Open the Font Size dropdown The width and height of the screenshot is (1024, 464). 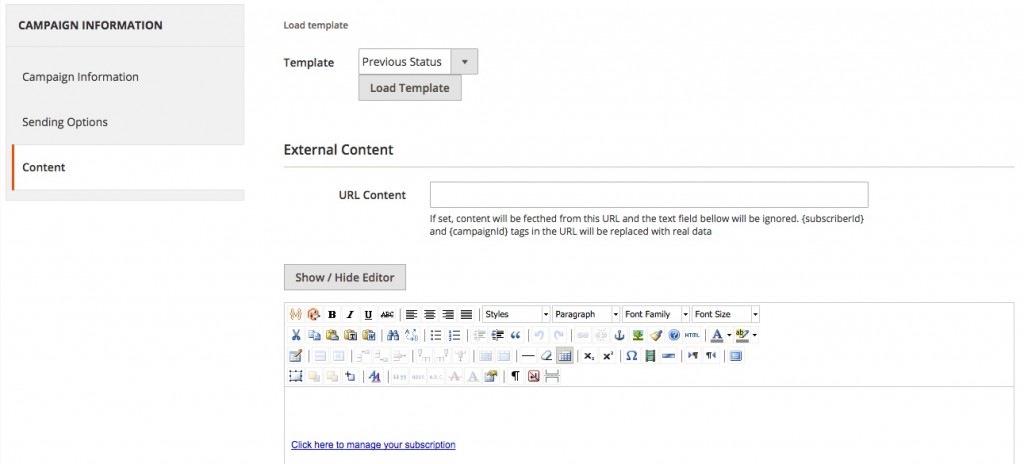pyautogui.click(x=755, y=314)
